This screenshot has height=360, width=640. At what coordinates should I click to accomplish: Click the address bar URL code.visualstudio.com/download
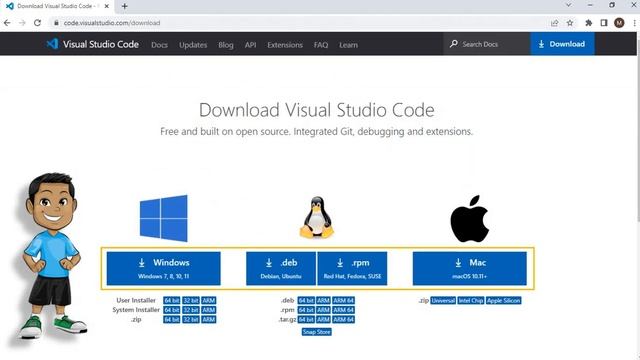[x=112, y=23]
